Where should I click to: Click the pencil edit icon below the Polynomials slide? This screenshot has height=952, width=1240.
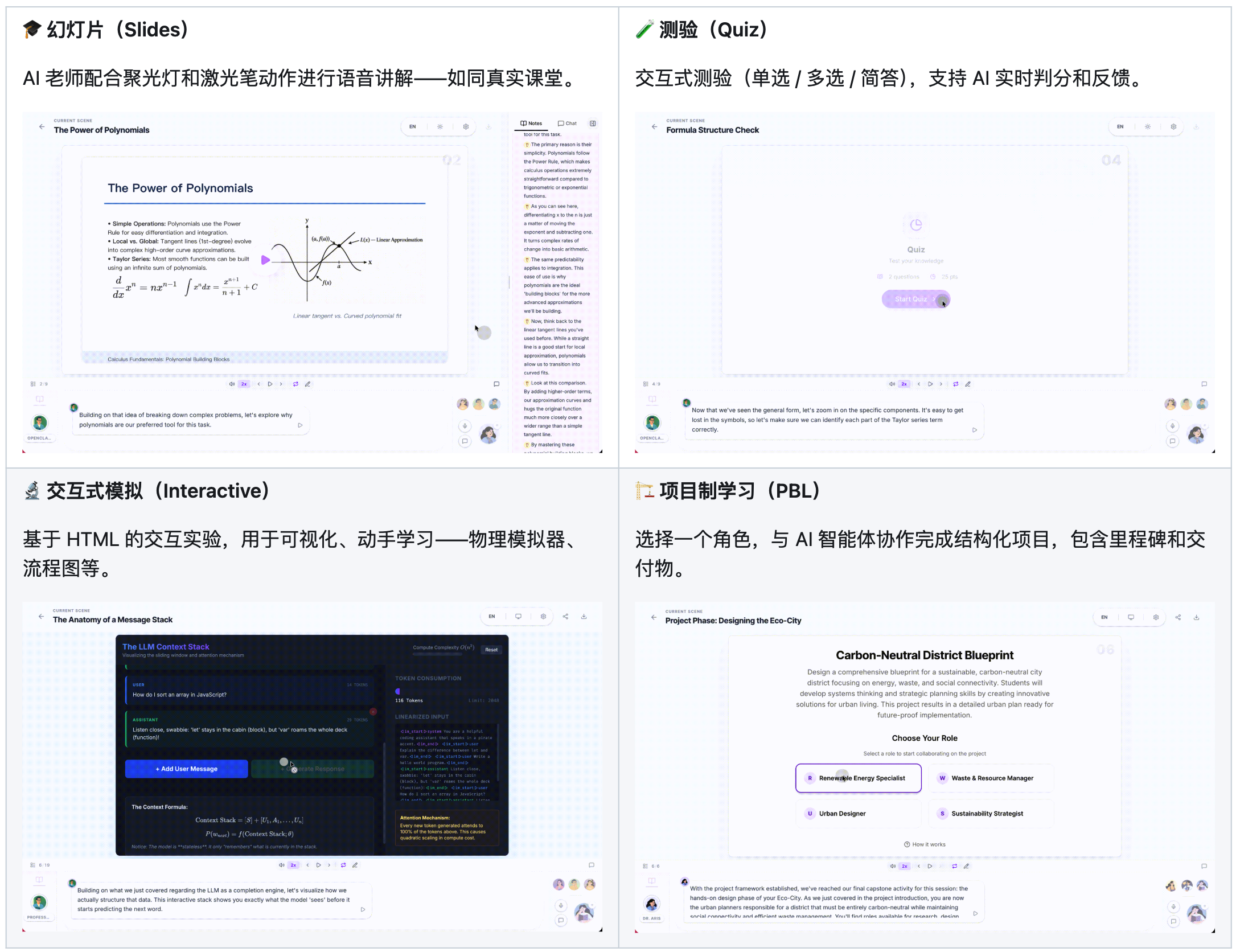click(307, 384)
